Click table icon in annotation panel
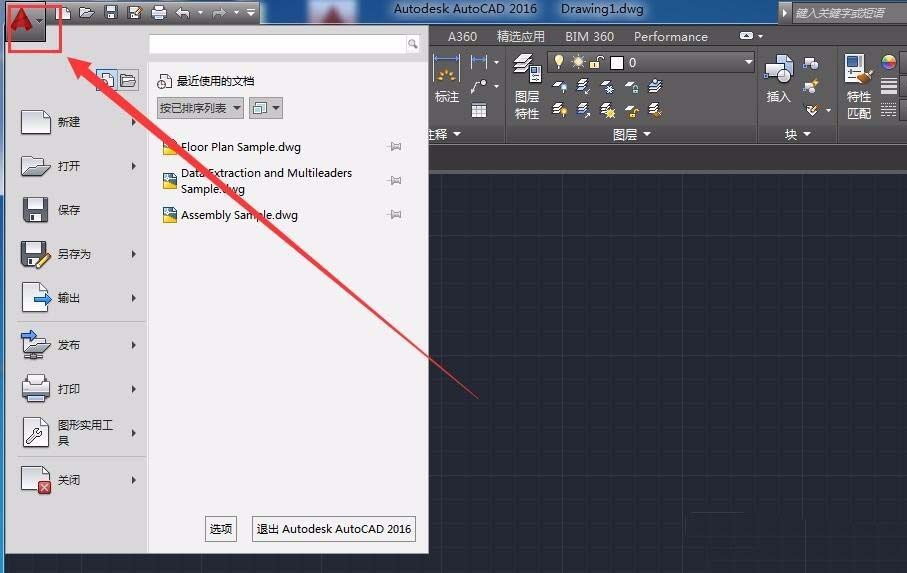This screenshot has width=907, height=573. coord(479,110)
